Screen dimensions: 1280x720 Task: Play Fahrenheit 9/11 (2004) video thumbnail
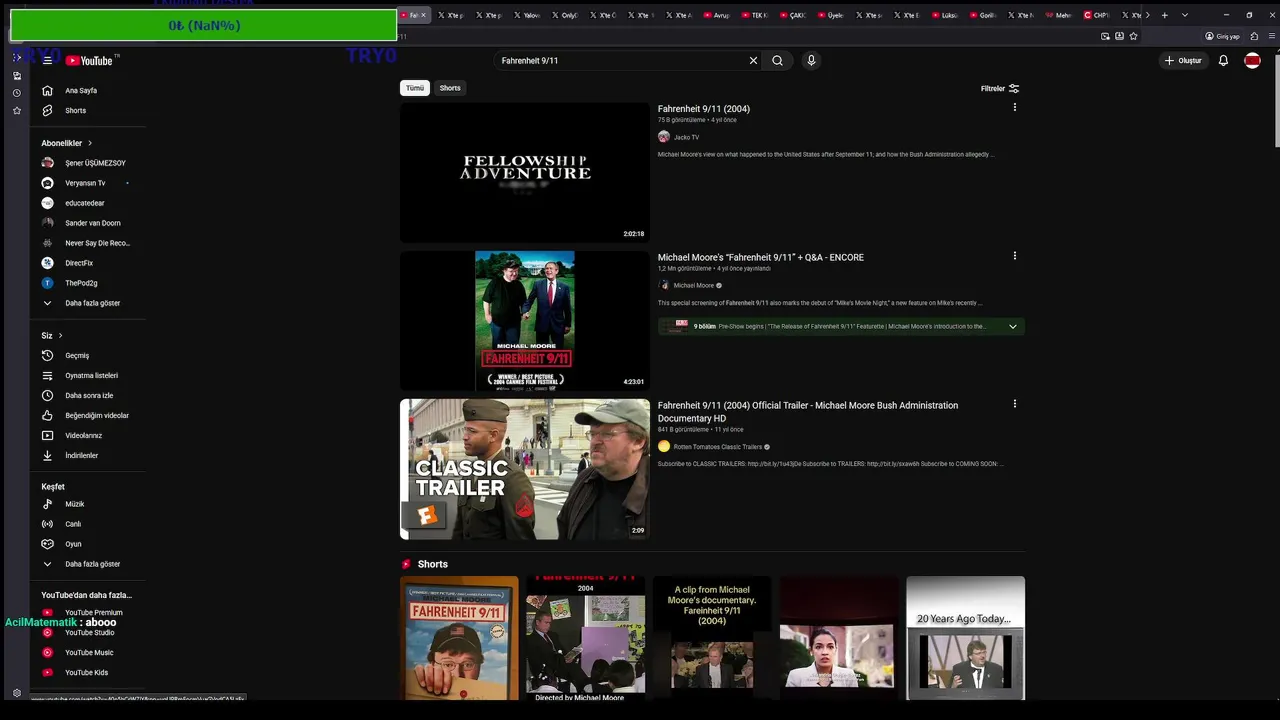[x=525, y=172]
